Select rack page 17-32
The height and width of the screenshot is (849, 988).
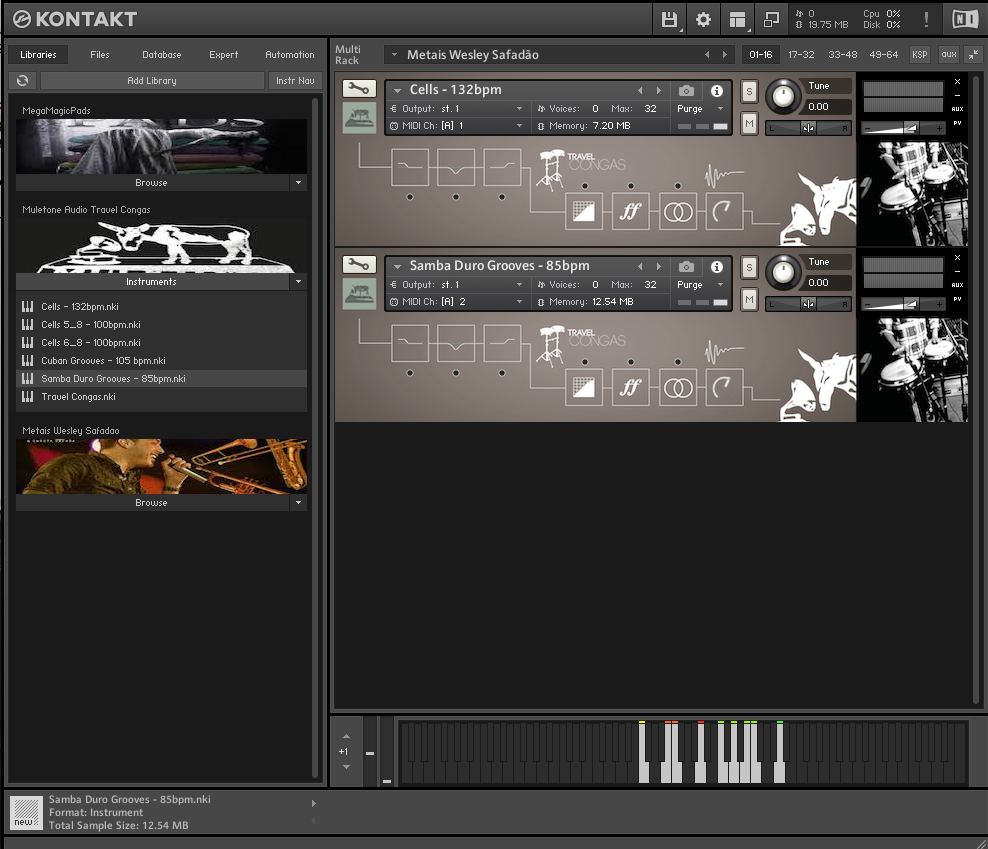tap(801, 55)
